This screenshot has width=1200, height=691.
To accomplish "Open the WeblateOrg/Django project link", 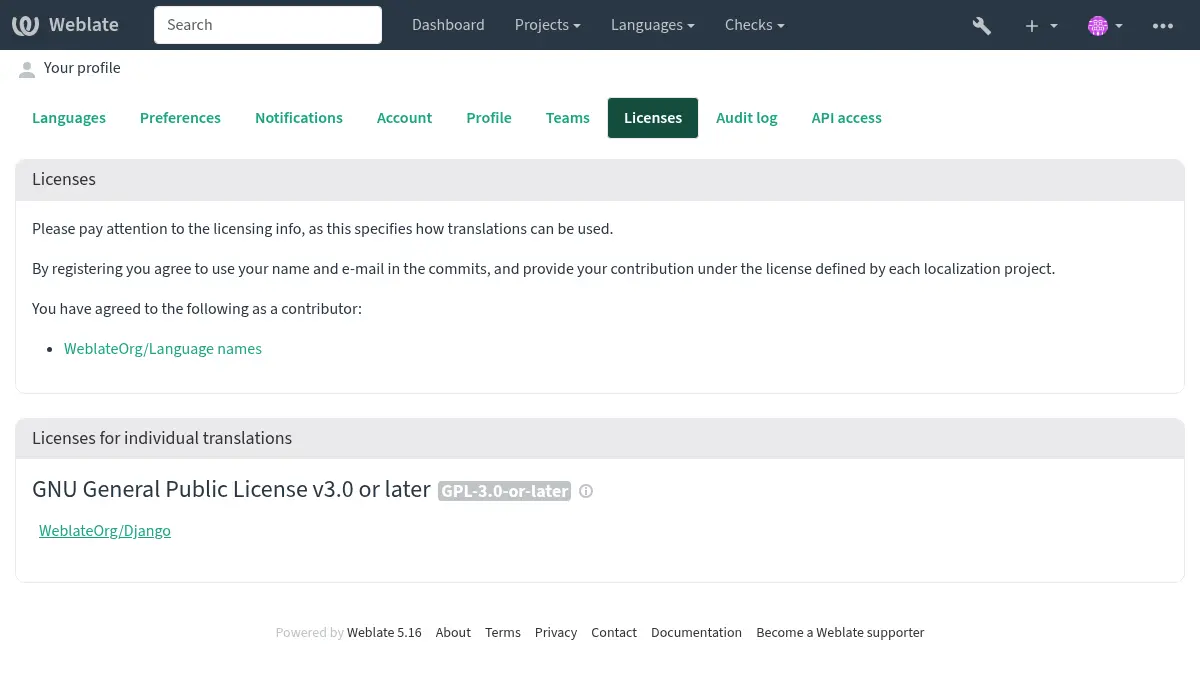I will tap(104, 531).
